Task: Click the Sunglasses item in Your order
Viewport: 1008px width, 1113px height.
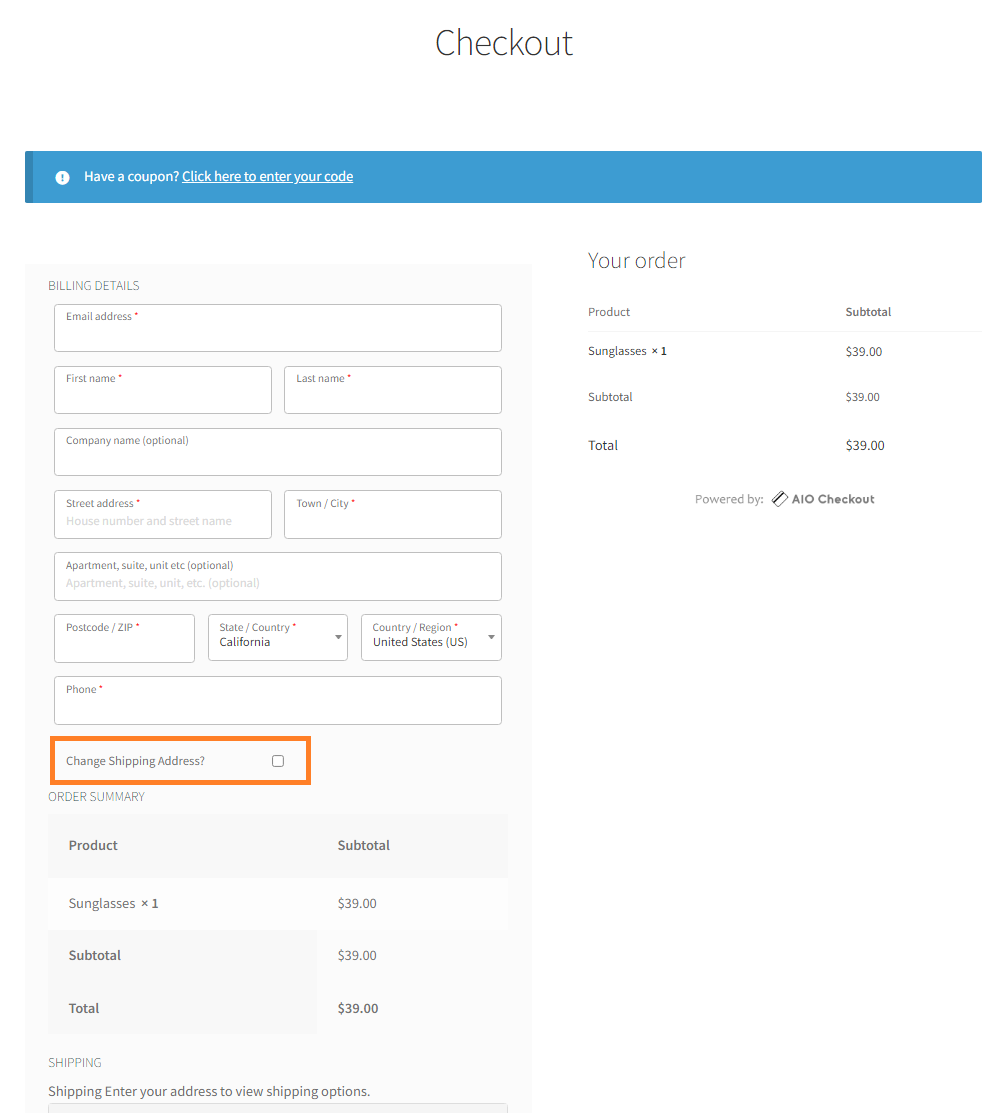Action: (627, 351)
